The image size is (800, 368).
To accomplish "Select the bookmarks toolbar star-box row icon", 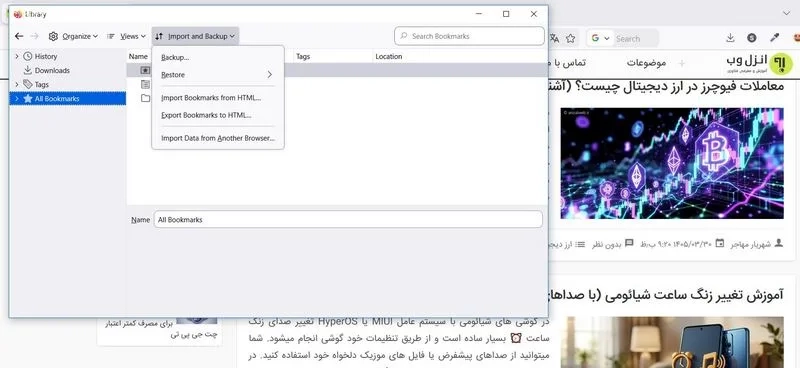I will coord(145,70).
